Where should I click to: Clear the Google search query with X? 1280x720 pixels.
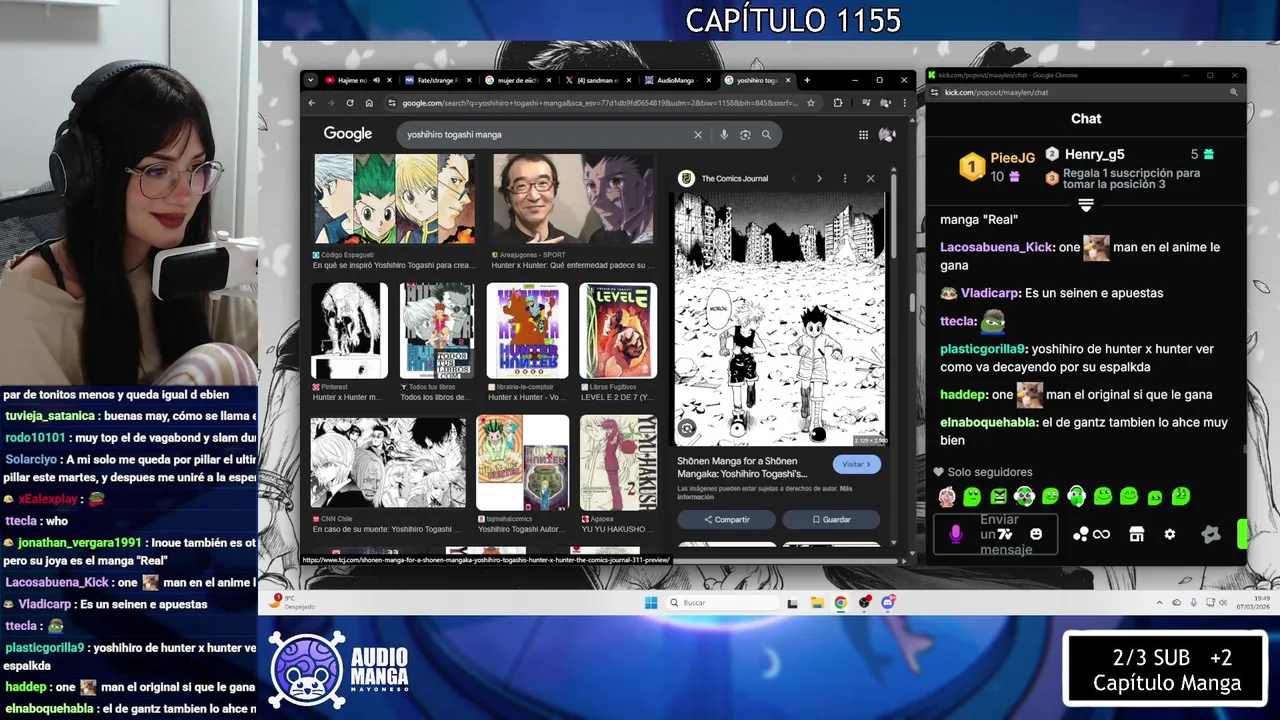pyautogui.click(x=698, y=135)
